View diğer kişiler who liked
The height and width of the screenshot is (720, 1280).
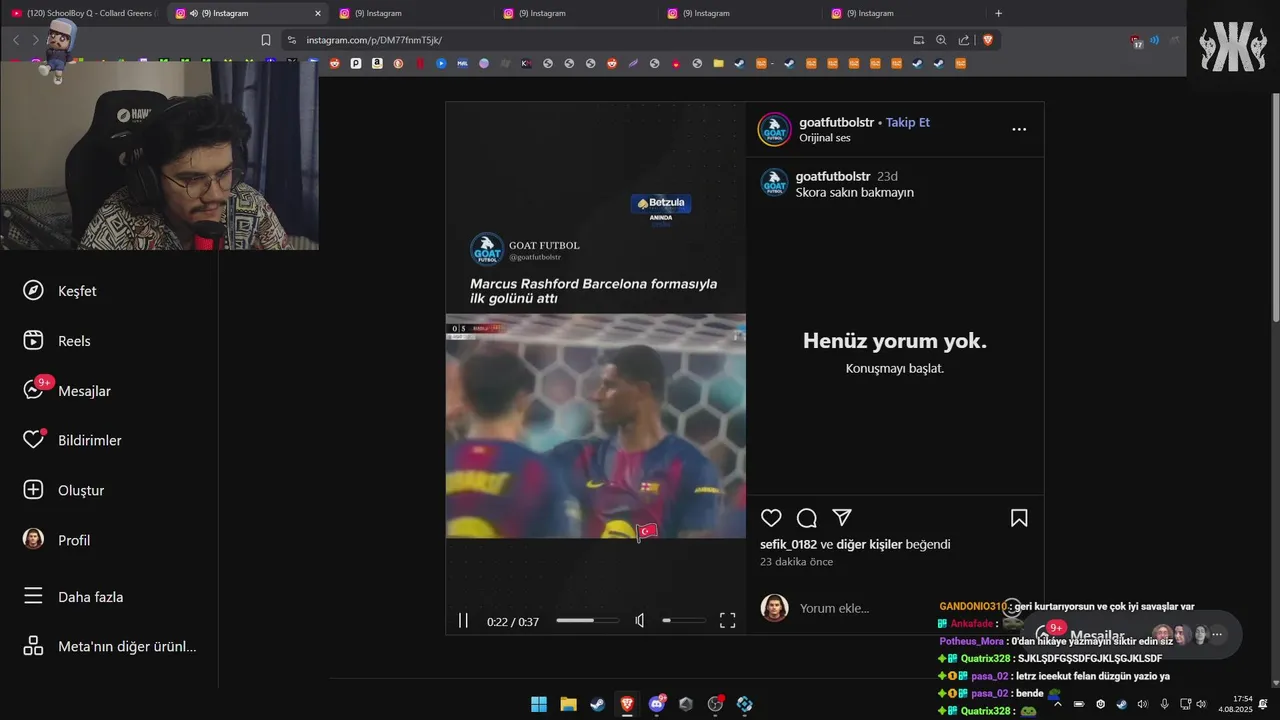(868, 544)
